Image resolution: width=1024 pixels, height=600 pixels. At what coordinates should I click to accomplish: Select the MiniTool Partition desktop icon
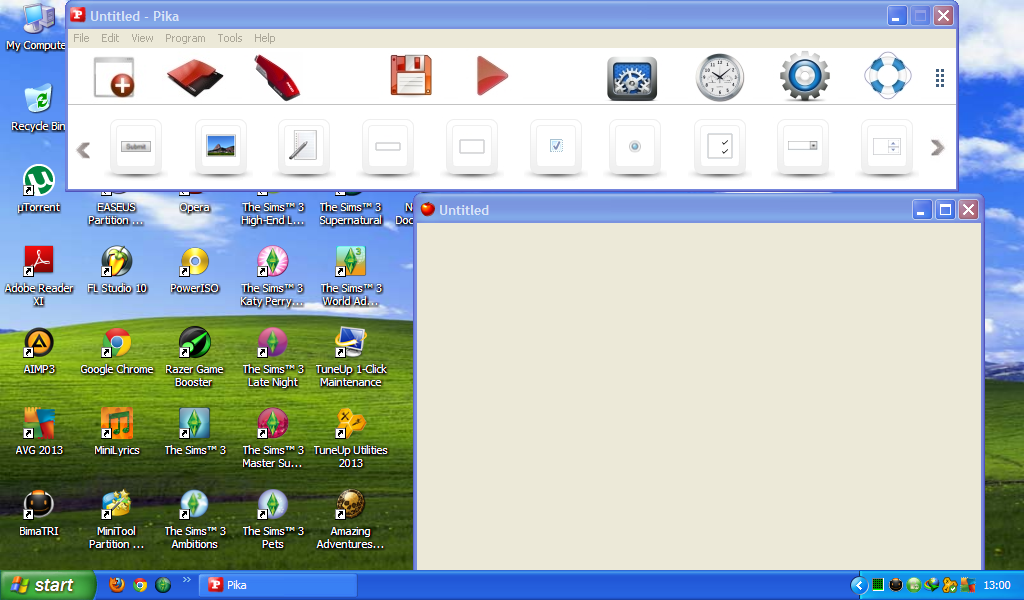click(117, 518)
